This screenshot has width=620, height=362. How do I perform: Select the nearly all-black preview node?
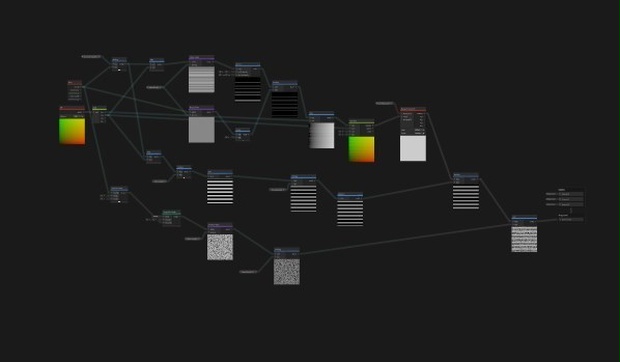[x=285, y=105]
